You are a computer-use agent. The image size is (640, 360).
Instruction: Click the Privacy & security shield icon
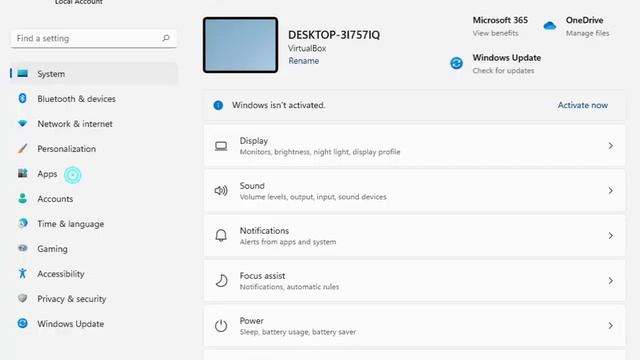[x=22, y=298]
